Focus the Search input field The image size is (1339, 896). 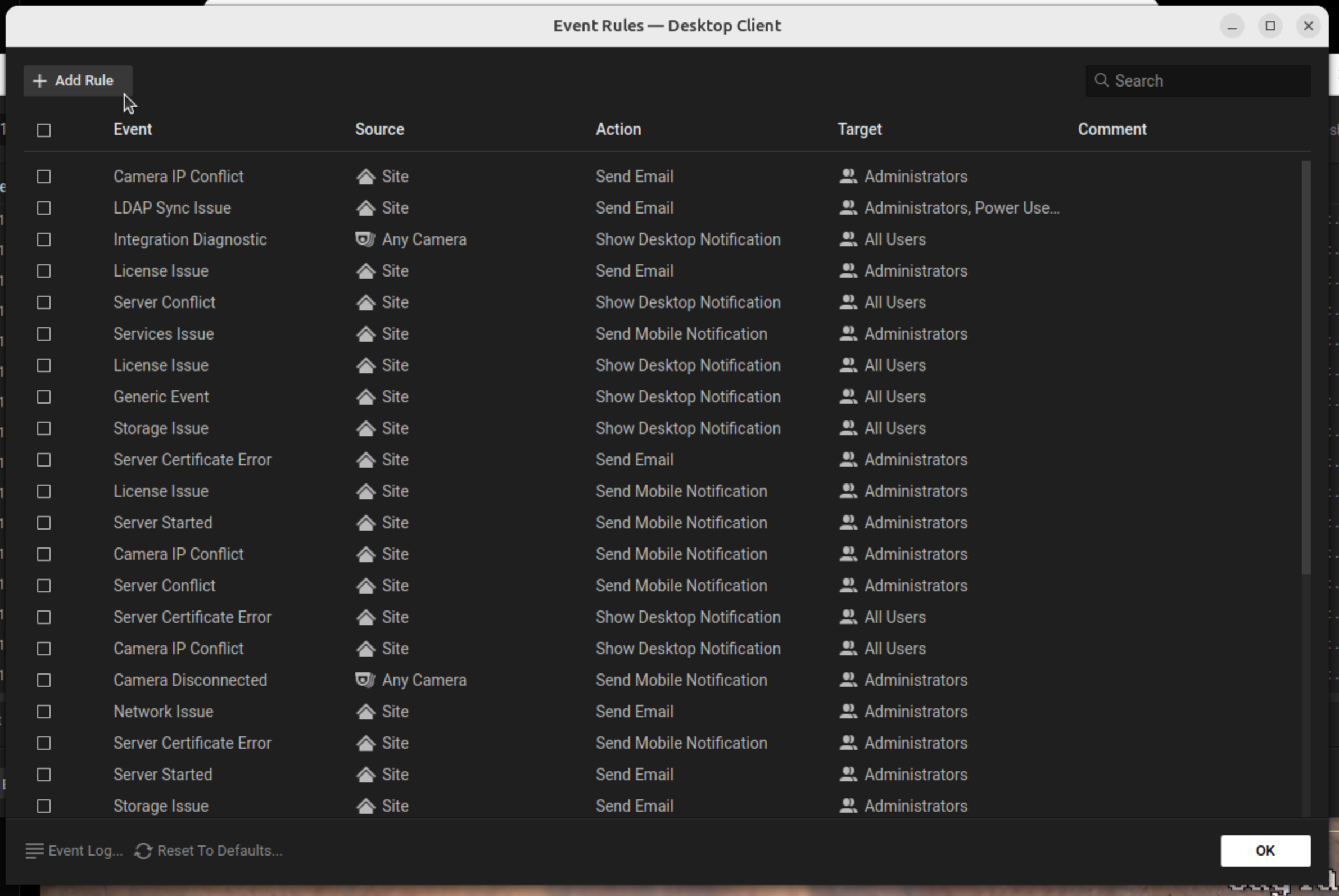[x=1206, y=80]
